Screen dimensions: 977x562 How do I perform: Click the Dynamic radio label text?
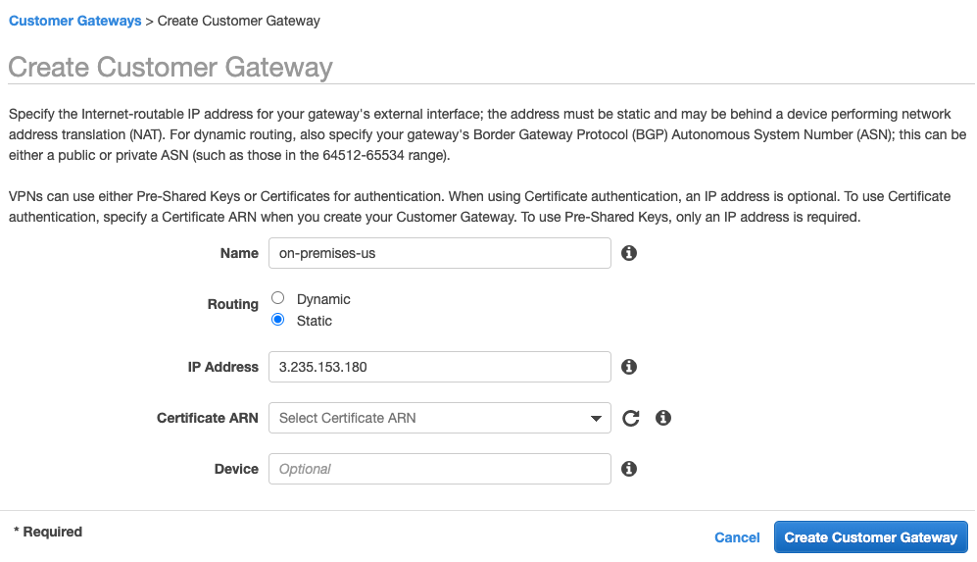point(323,299)
